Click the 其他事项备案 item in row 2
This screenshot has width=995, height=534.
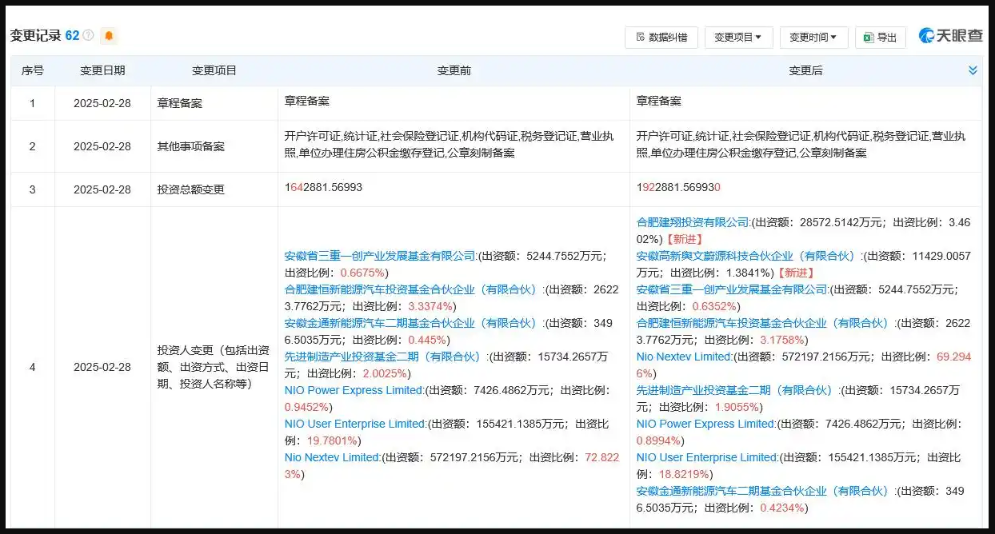pyautogui.click(x=191, y=147)
